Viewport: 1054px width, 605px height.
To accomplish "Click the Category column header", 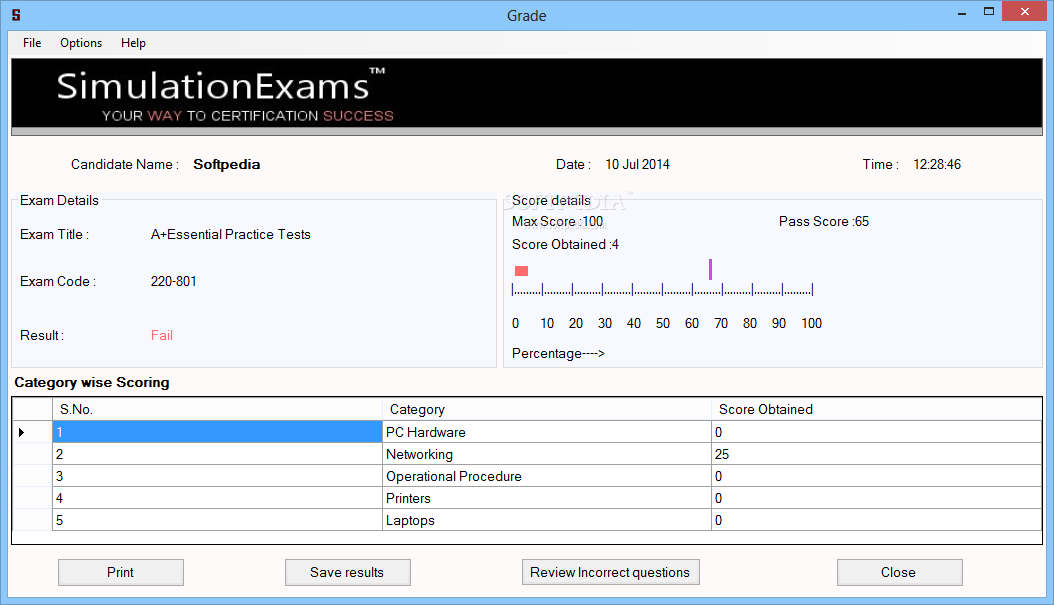I will (x=546, y=409).
